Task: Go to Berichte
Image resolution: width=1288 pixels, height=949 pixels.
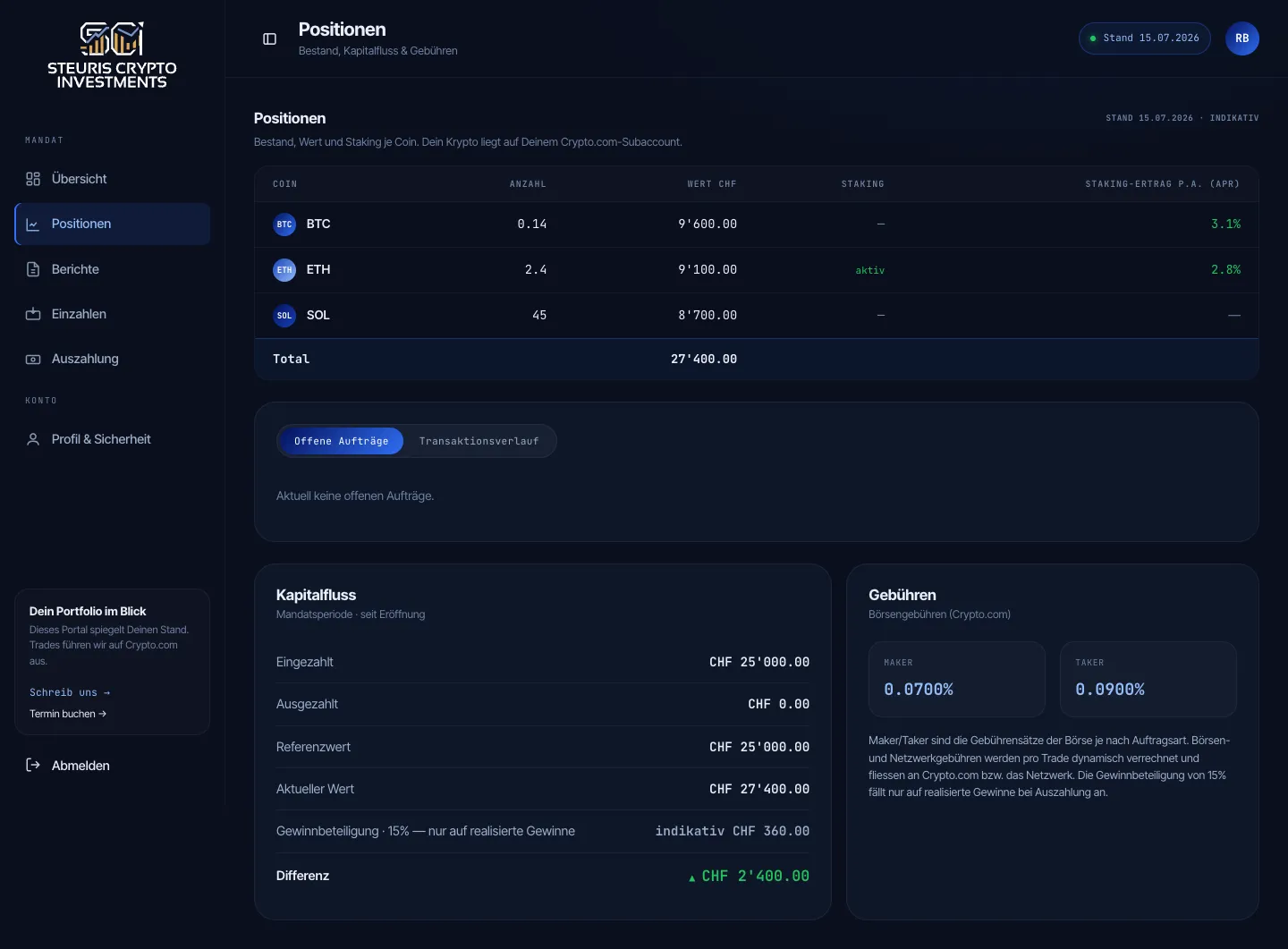Action: [x=113, y=269]
